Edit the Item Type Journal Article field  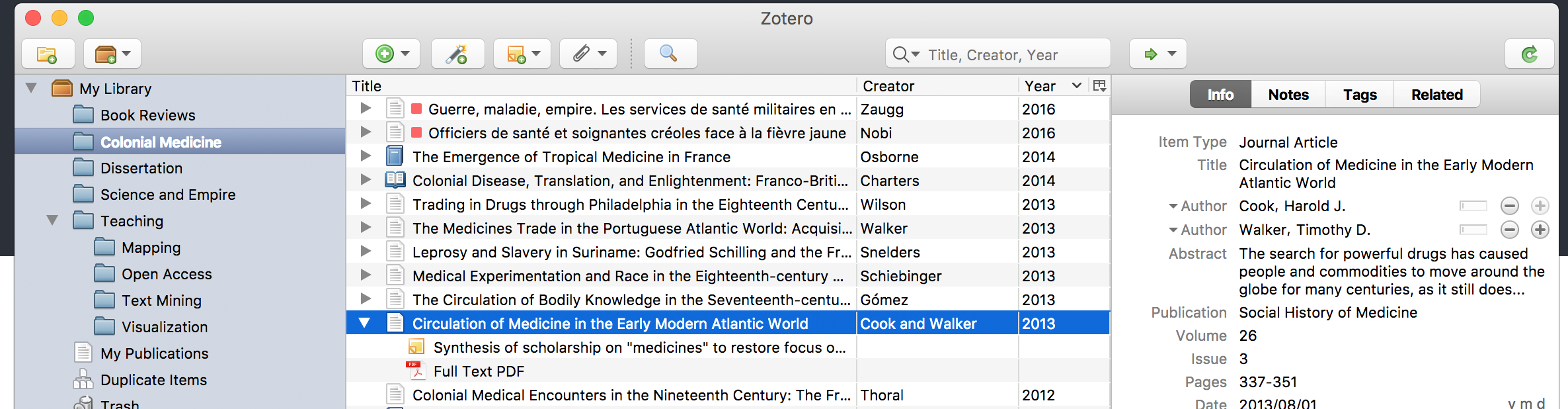1288,142
